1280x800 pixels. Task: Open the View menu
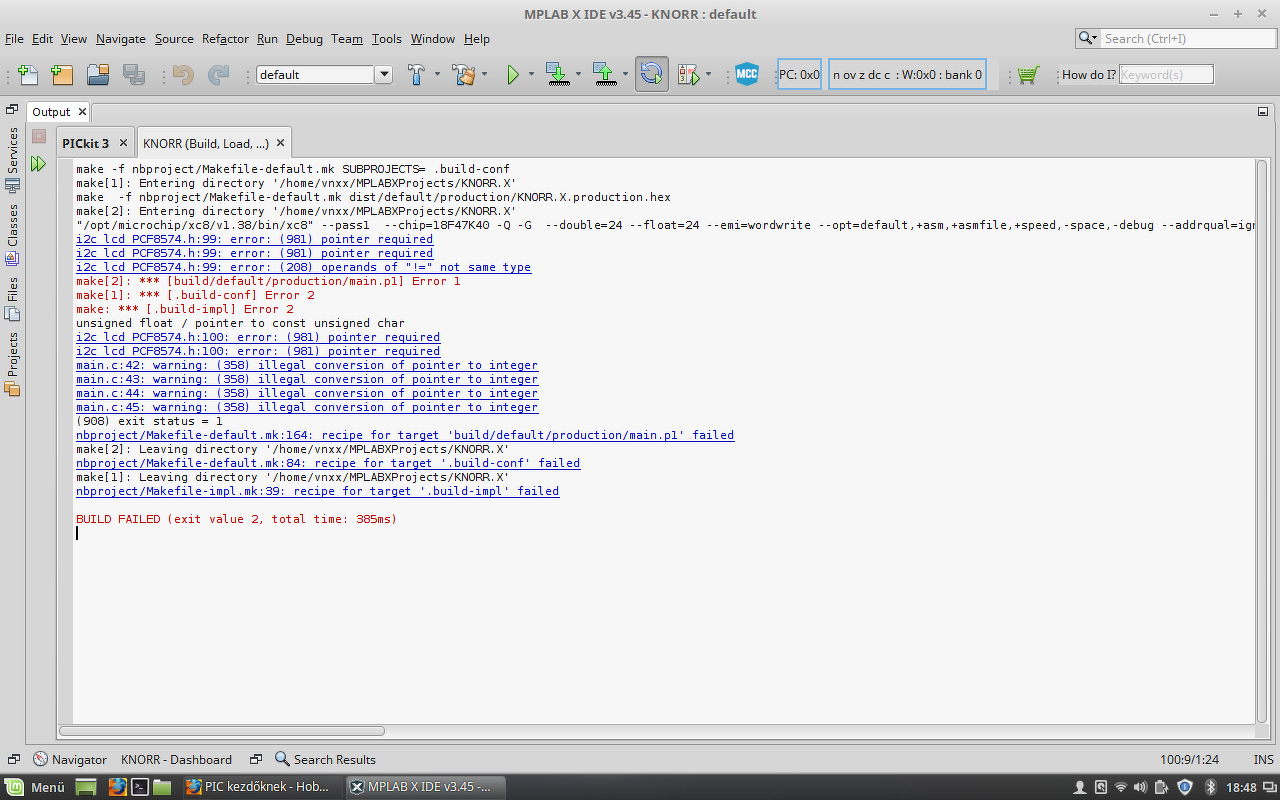click(x=74, y=39)
